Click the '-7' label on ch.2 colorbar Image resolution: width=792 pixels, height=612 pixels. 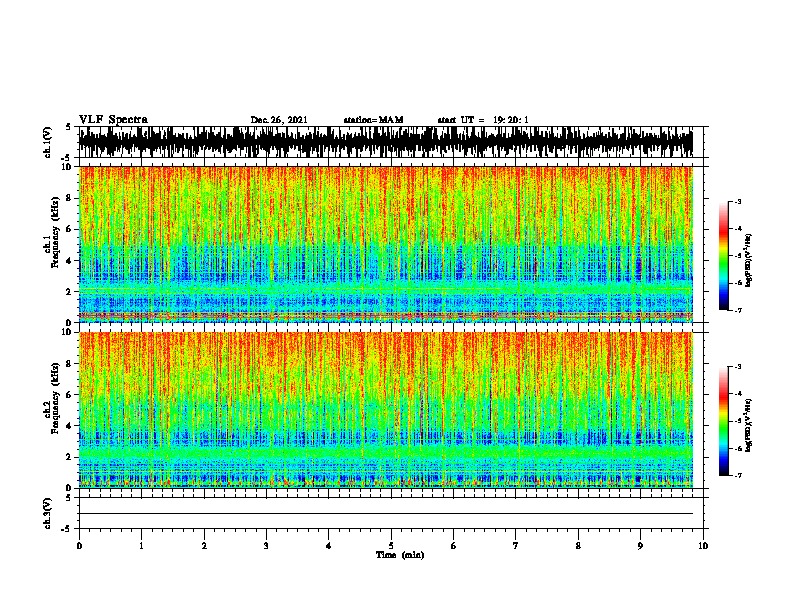[x=738, y=475]
